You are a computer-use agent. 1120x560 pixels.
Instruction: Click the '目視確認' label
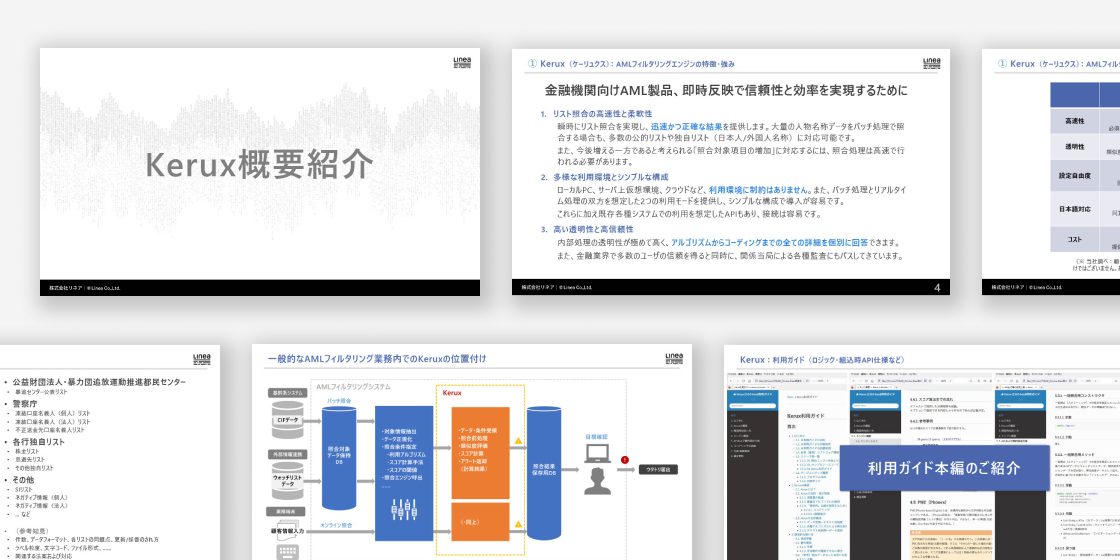point(596,435)
